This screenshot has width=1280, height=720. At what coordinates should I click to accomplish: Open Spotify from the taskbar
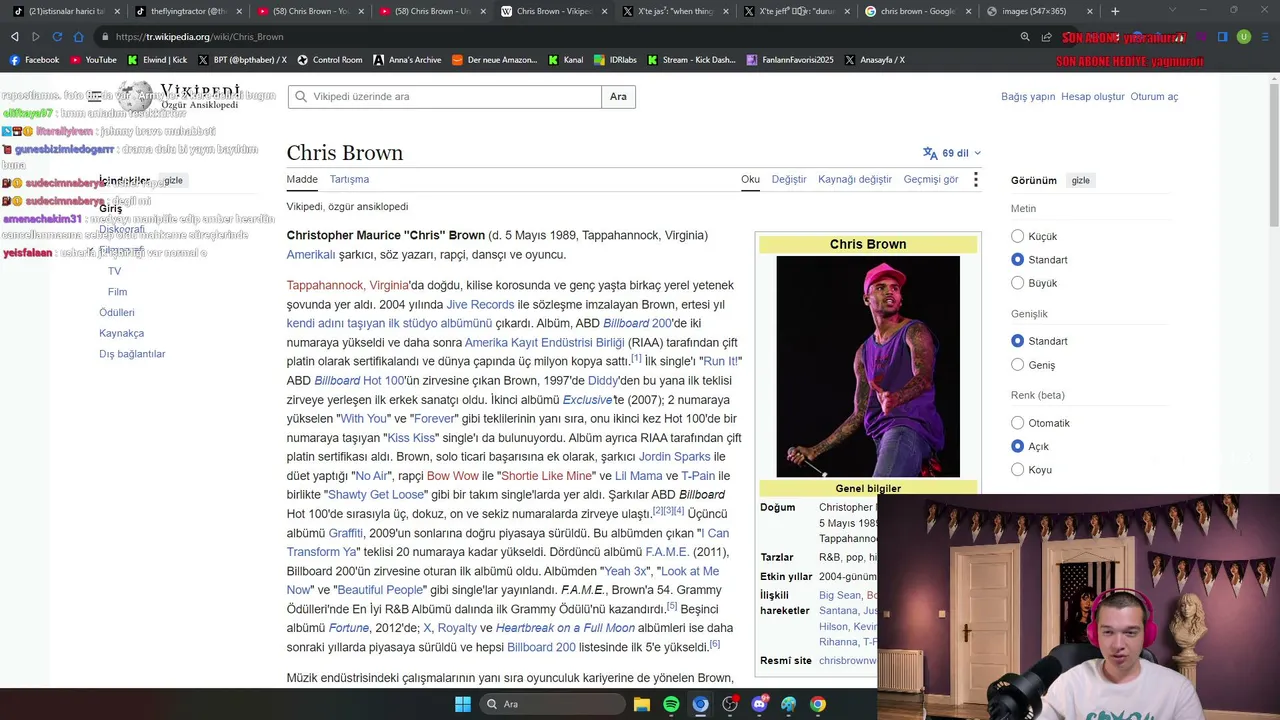click(671, 704)
